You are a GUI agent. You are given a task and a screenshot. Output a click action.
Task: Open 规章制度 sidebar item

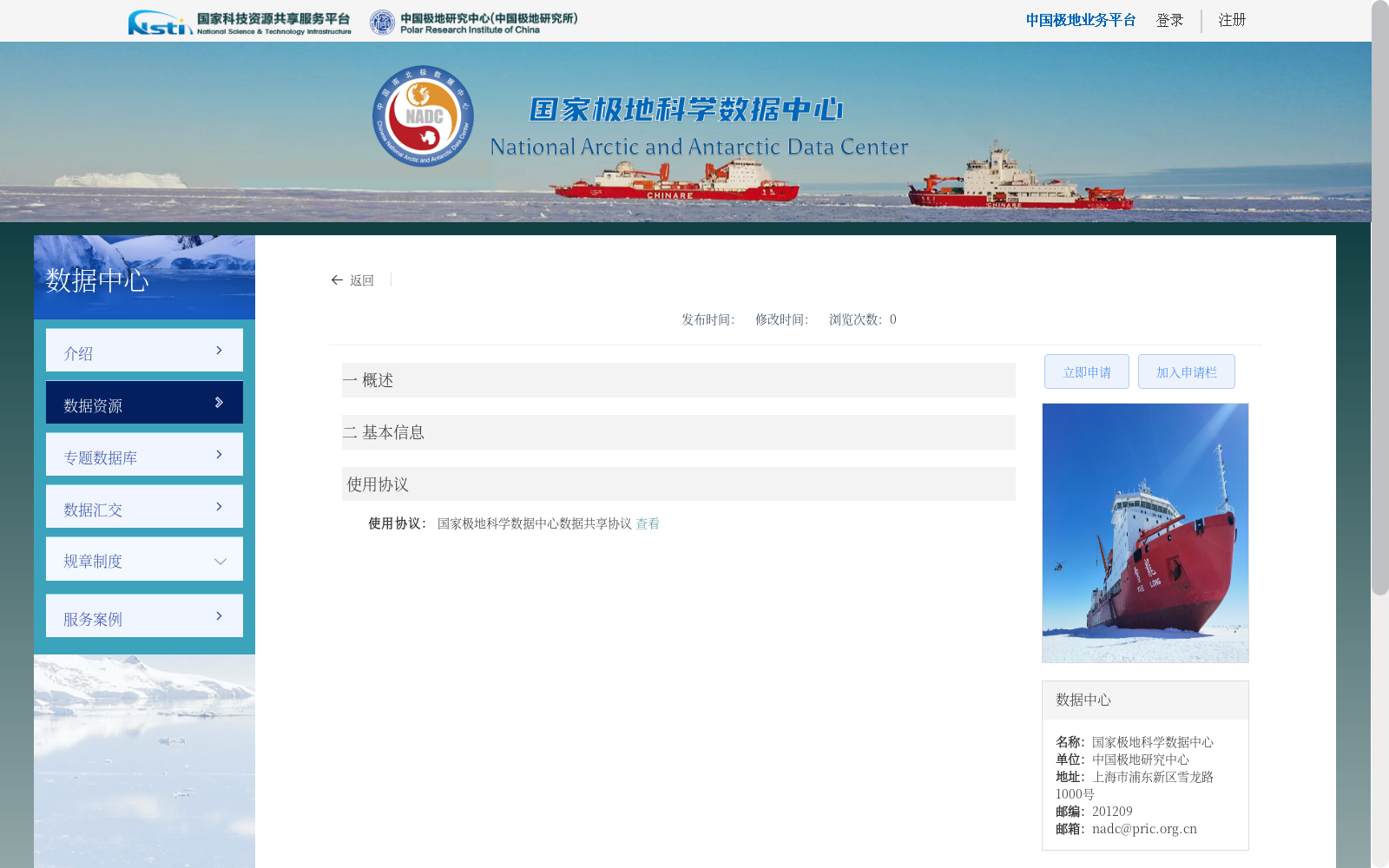[x=144, y=558]
